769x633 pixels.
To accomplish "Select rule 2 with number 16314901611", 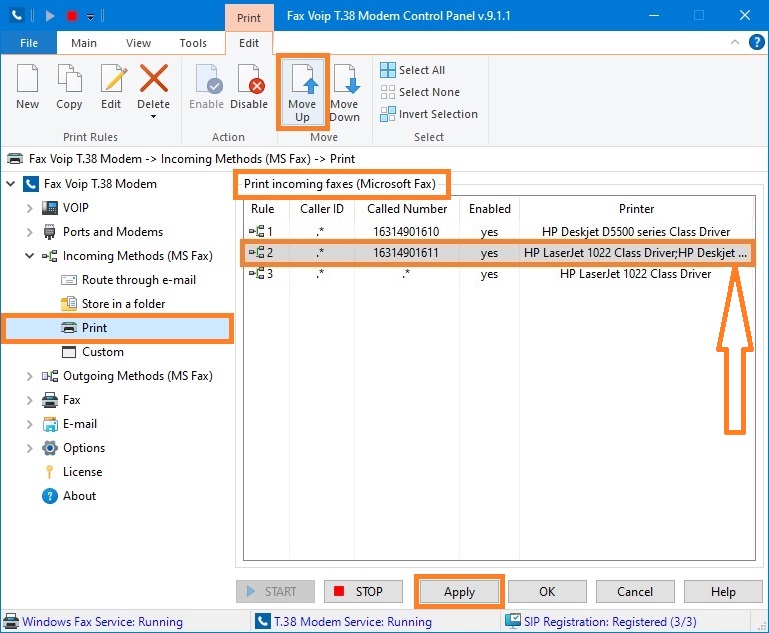I will [x=499, y=253].
